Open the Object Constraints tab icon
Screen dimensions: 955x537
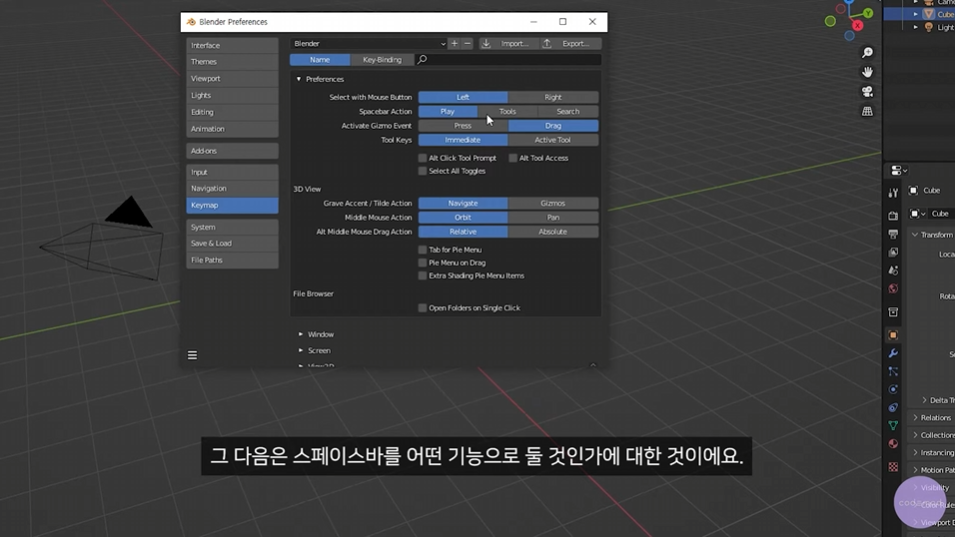pyautogui.click(x=893, y=407)
